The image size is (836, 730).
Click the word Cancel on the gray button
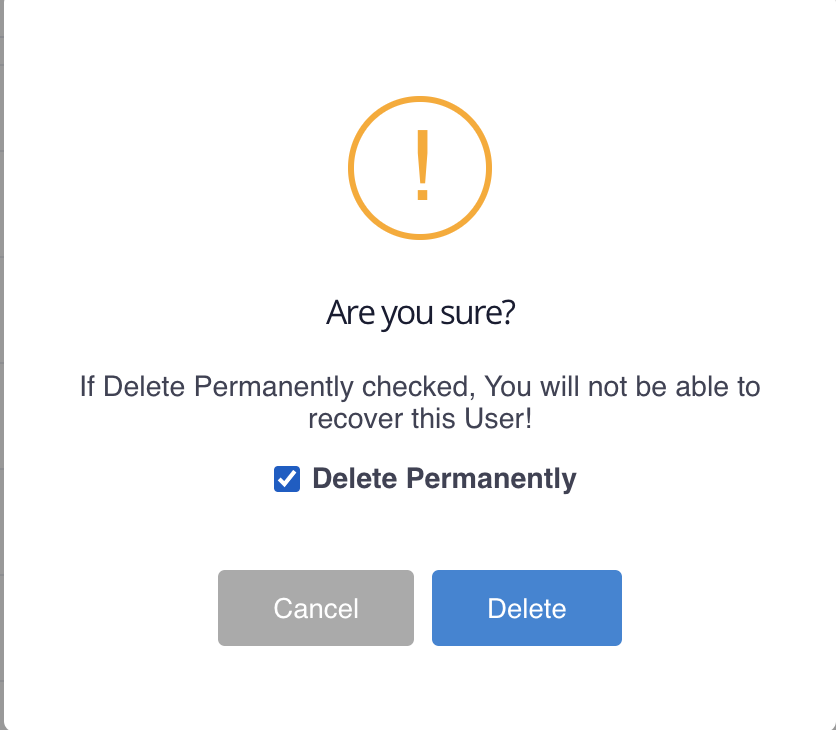(315, 607)
